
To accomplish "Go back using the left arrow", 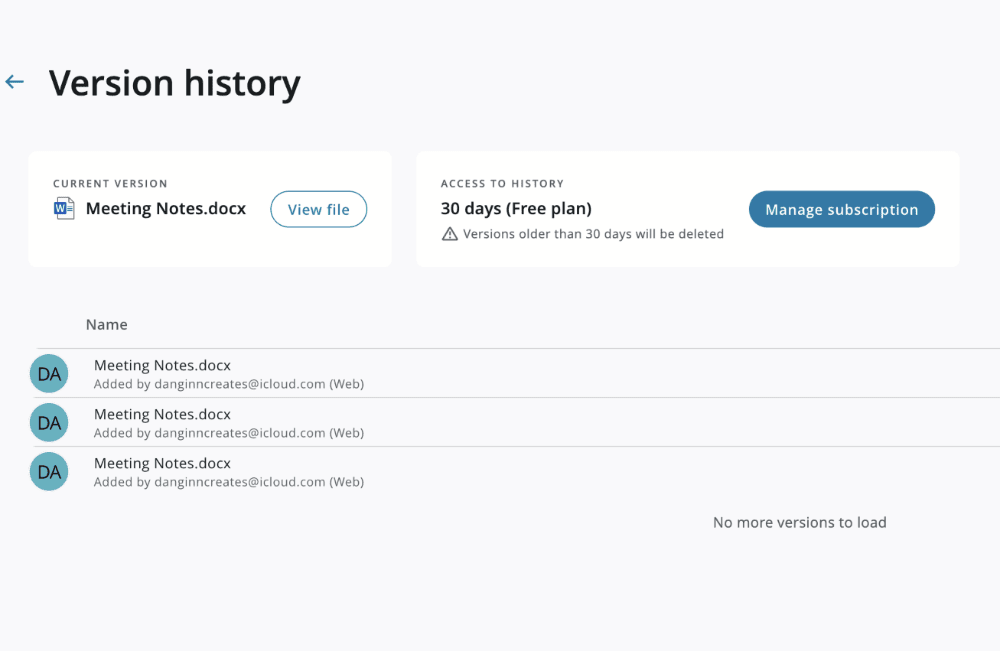I will coord(14,82).
